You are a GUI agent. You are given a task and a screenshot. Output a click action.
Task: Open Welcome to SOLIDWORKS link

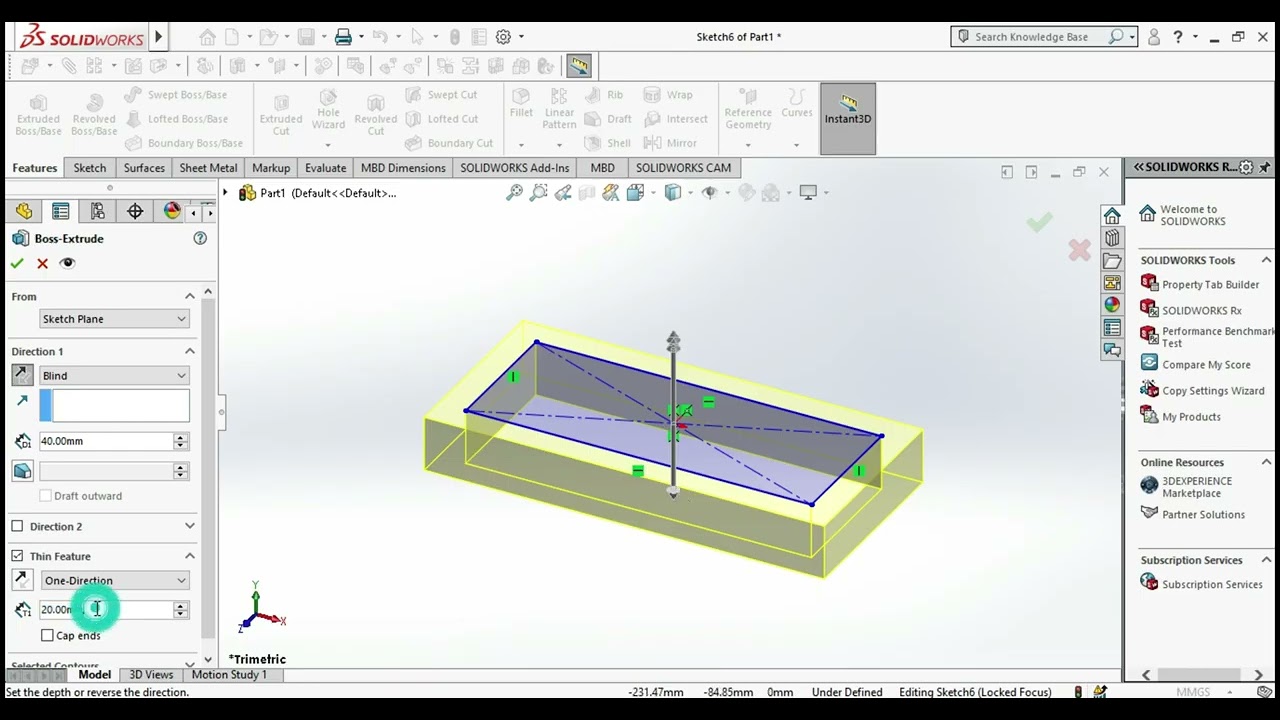(x=1192, y=216)
